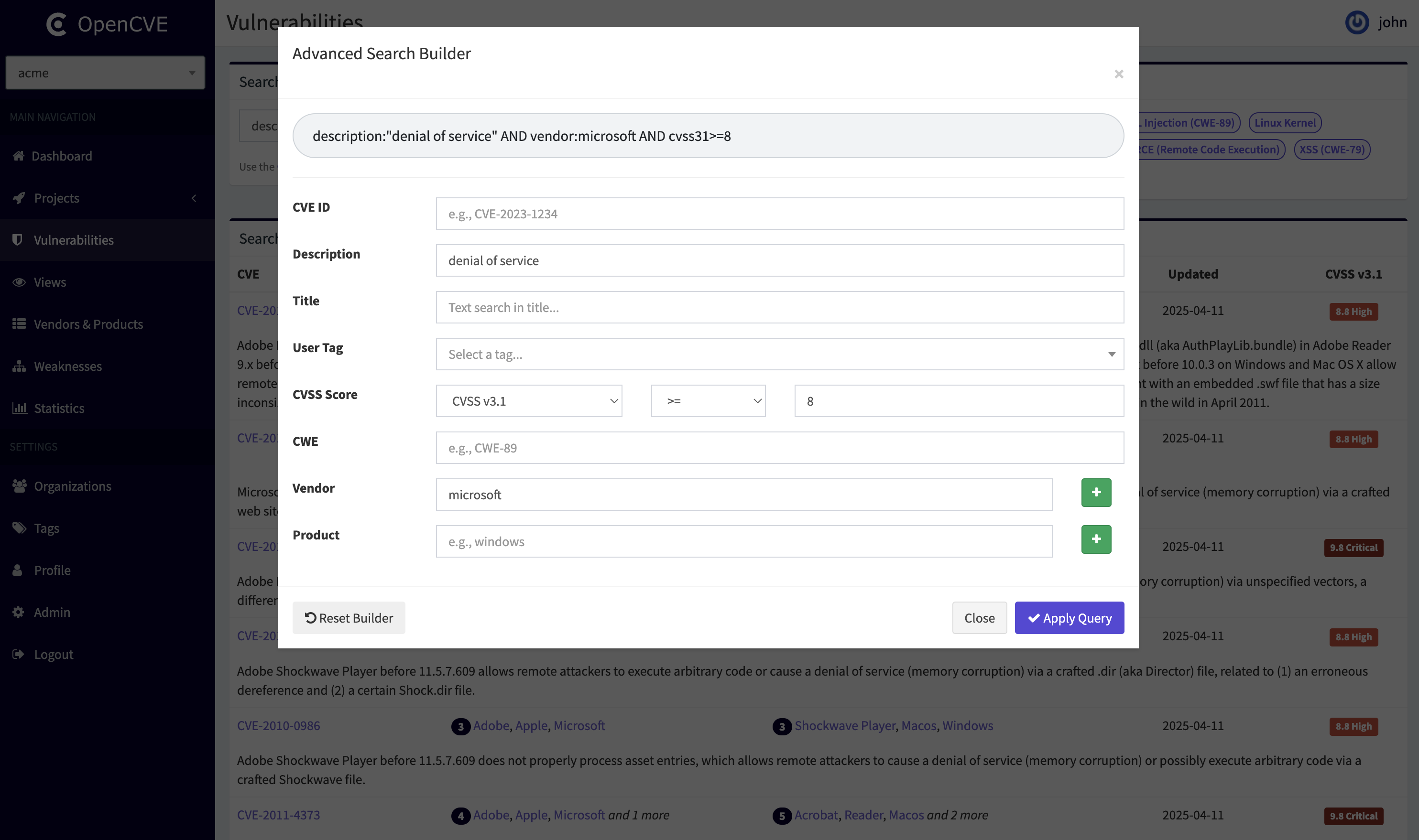Image resolution: width=1419 pixels, height=840 pixels.
Task: Click the XSS (CWE-79) quick search tag
Action: (1331, 150)
